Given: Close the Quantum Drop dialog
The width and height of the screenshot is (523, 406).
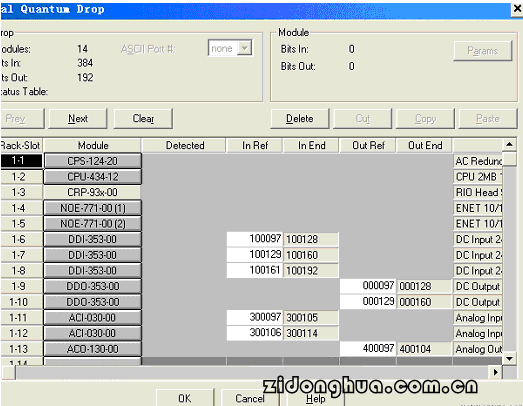Looking at the screenshot, I should point(517,9).
